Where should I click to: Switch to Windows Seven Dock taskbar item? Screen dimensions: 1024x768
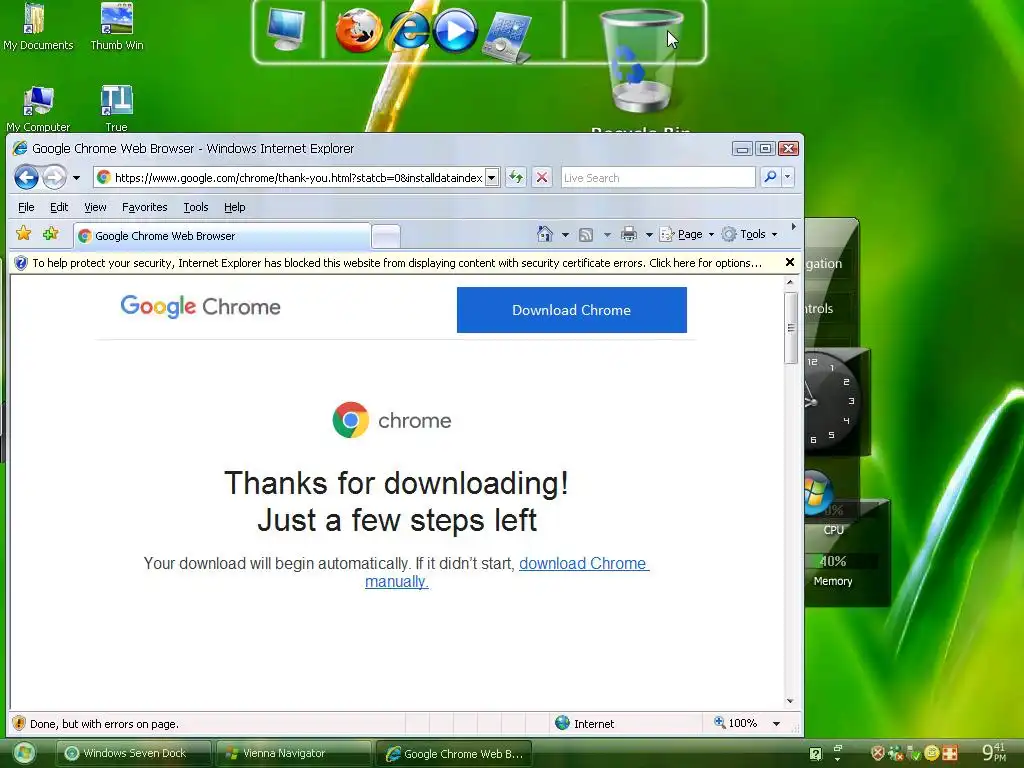[133, 753]
